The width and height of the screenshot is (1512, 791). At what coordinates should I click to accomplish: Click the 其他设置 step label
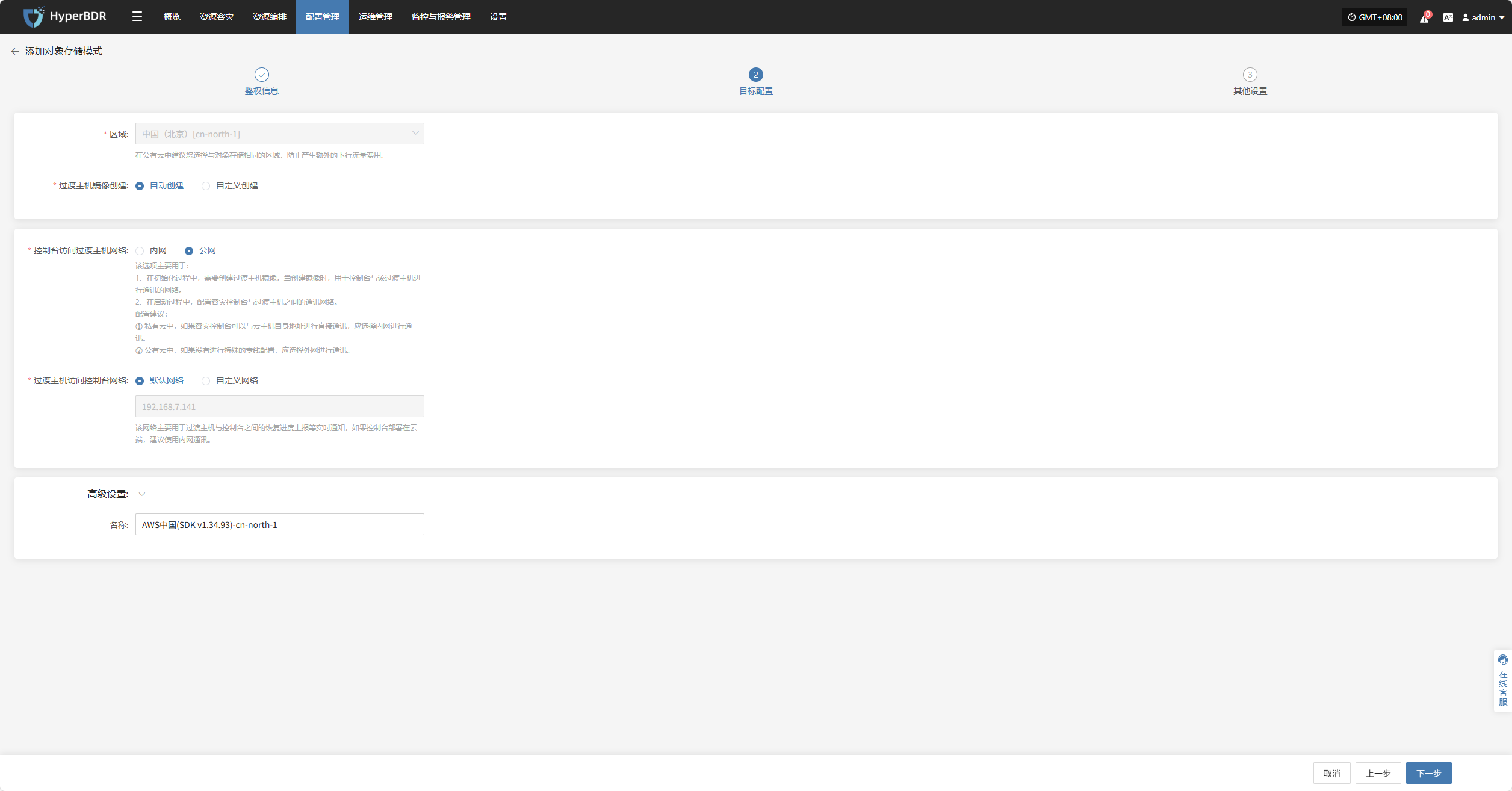click(x=1250, y=91)
